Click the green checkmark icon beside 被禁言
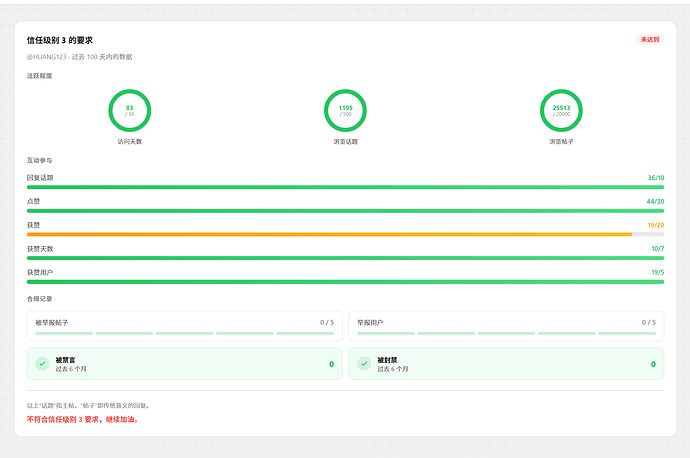Image resolution: width=690 pixels, height=458 pixels. (42, 364)
